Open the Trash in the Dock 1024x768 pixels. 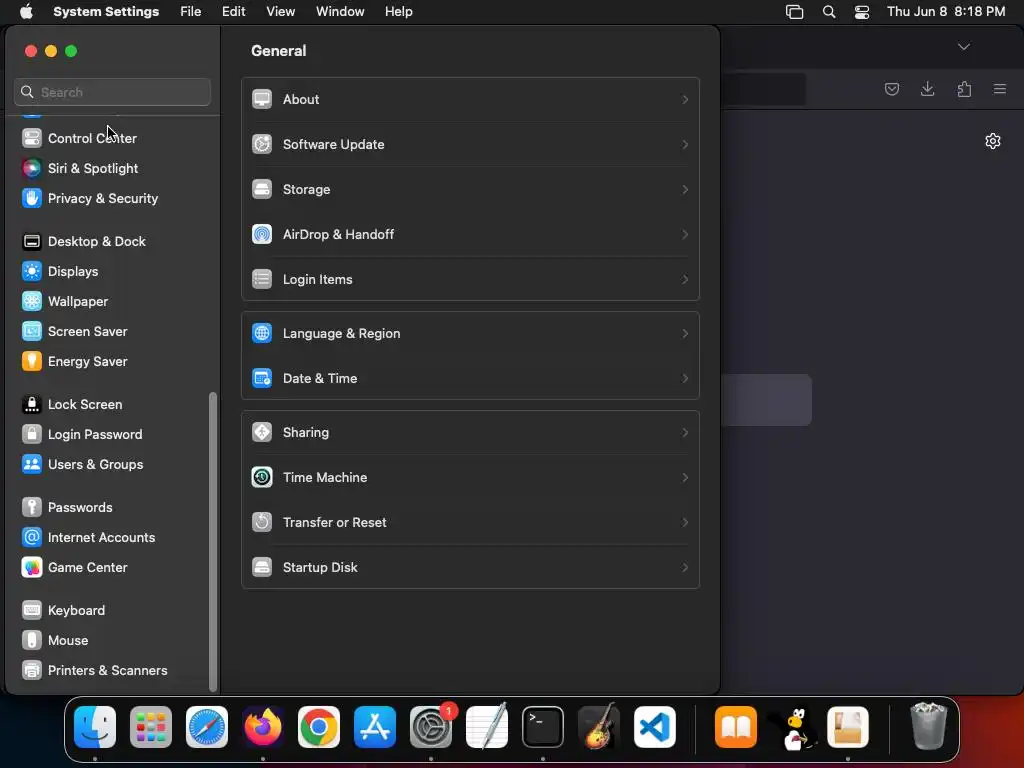pos(928,726)
